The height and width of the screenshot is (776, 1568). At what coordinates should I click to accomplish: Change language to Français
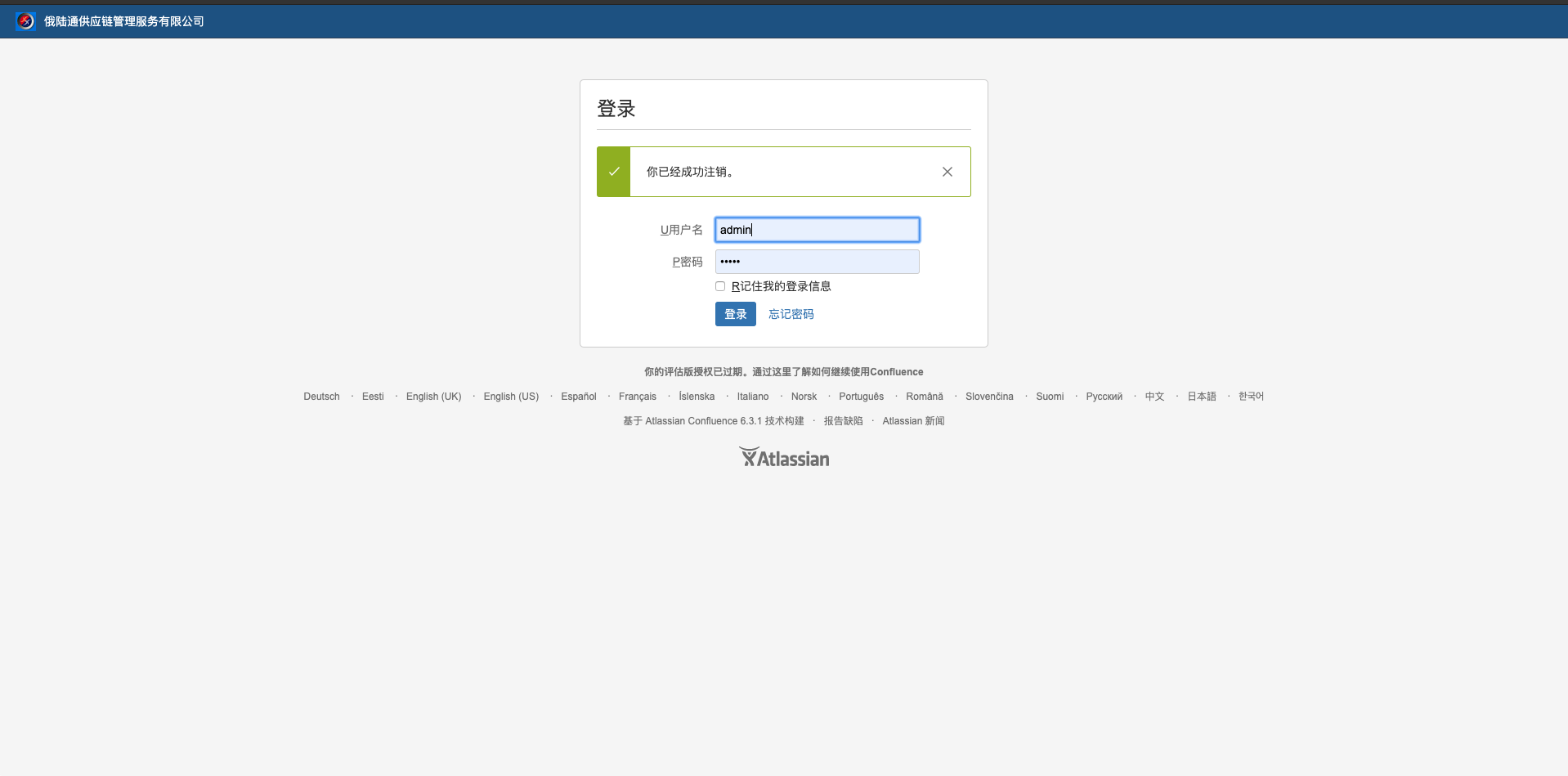[637, 397]
